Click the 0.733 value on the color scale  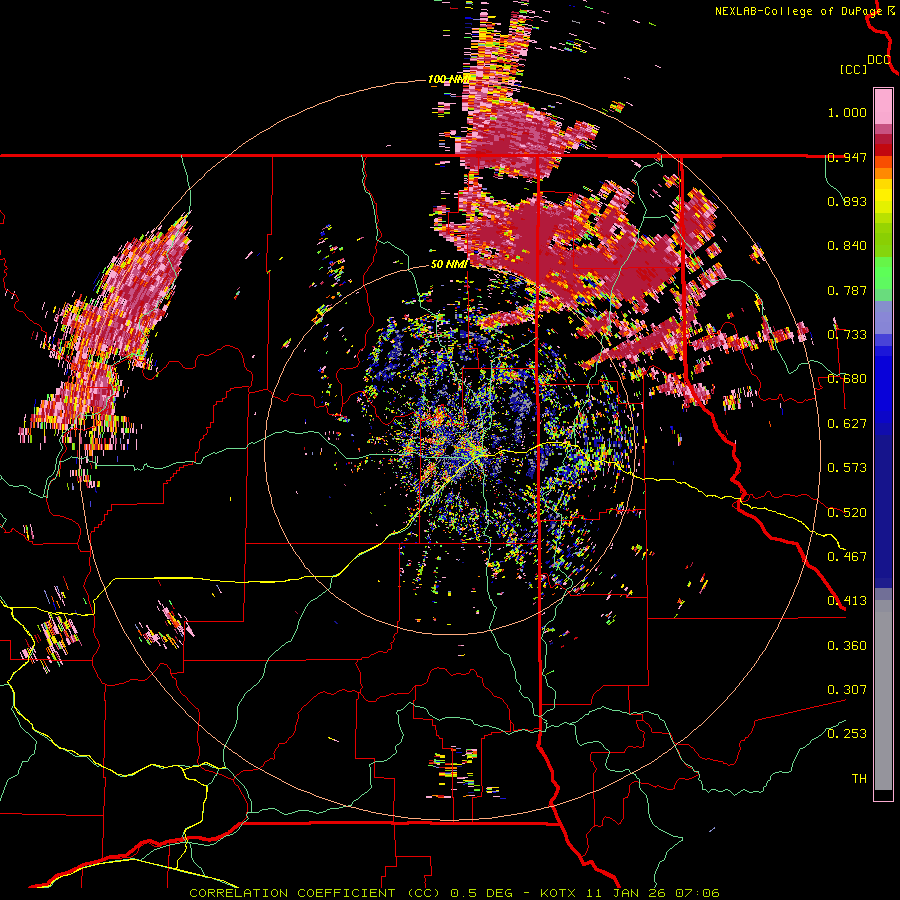[847, 335]
